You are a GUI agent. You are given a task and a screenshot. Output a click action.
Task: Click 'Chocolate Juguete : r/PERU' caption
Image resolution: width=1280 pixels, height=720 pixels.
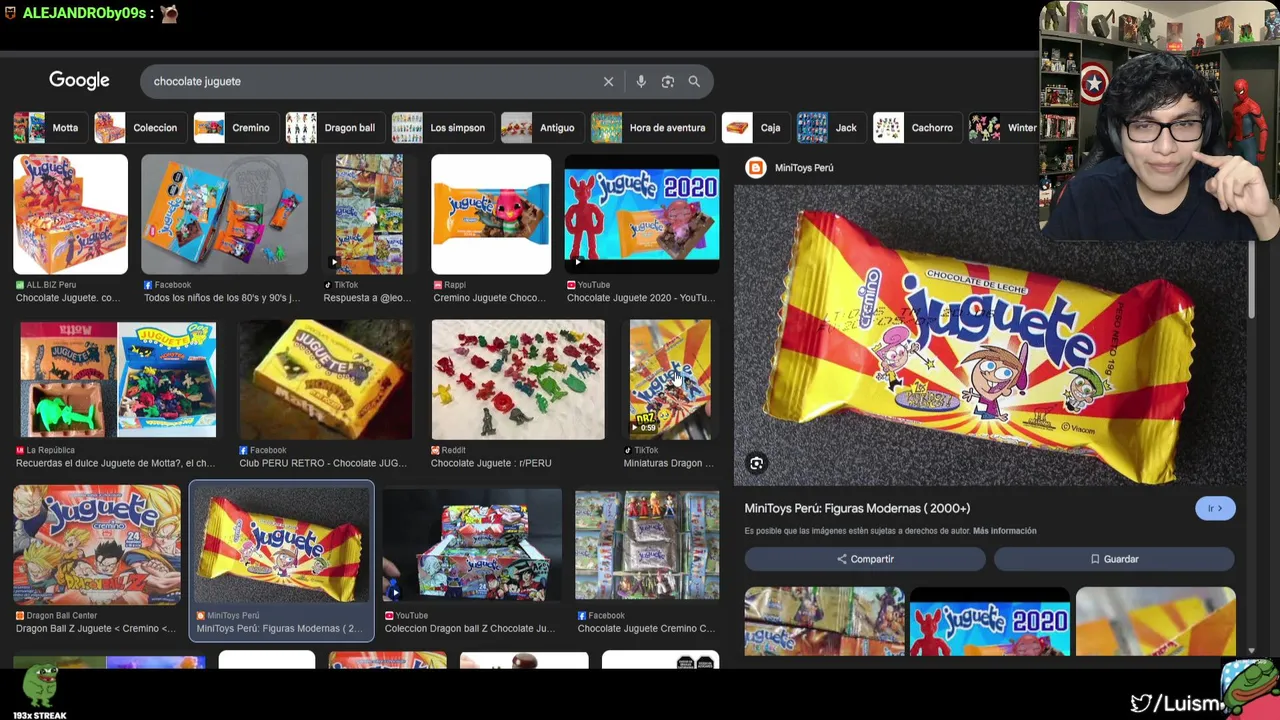[491, 463]
